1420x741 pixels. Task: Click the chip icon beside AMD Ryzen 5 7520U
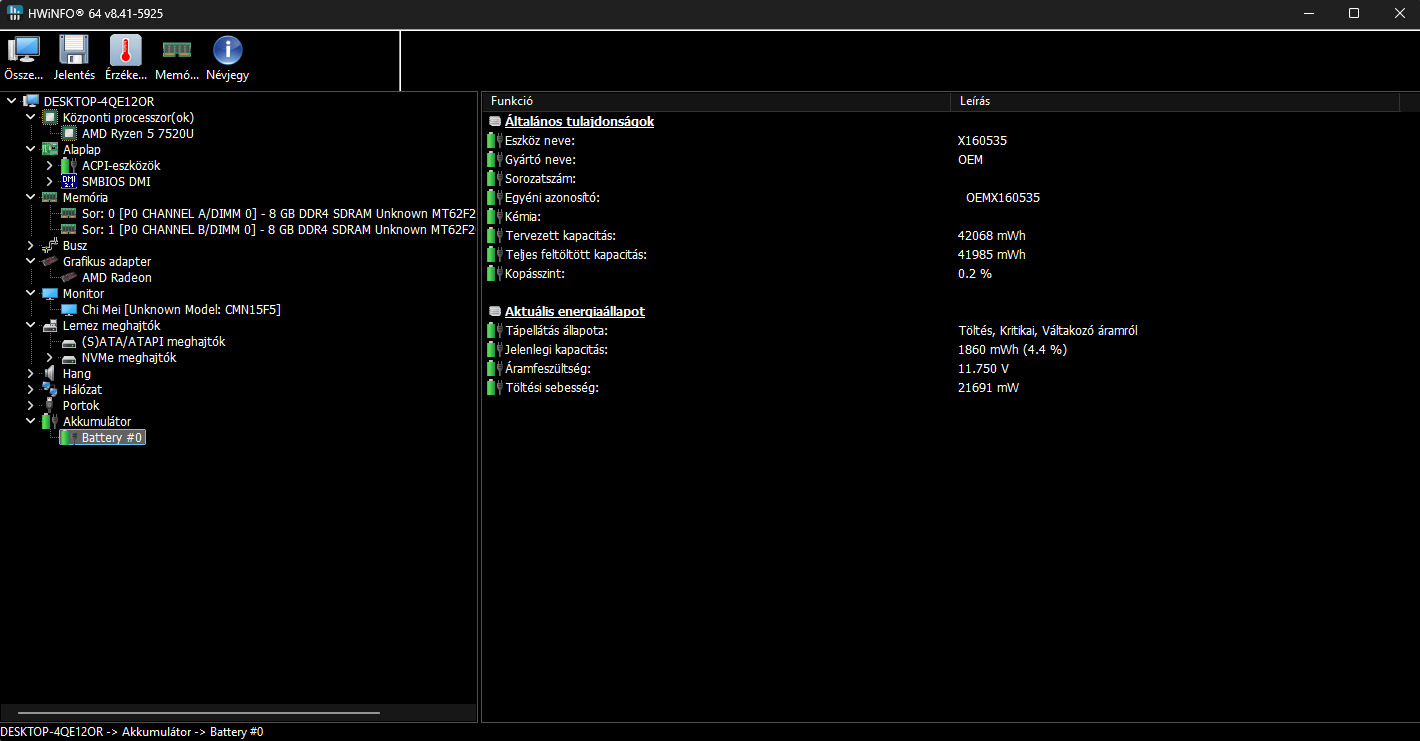coord(69,133)
